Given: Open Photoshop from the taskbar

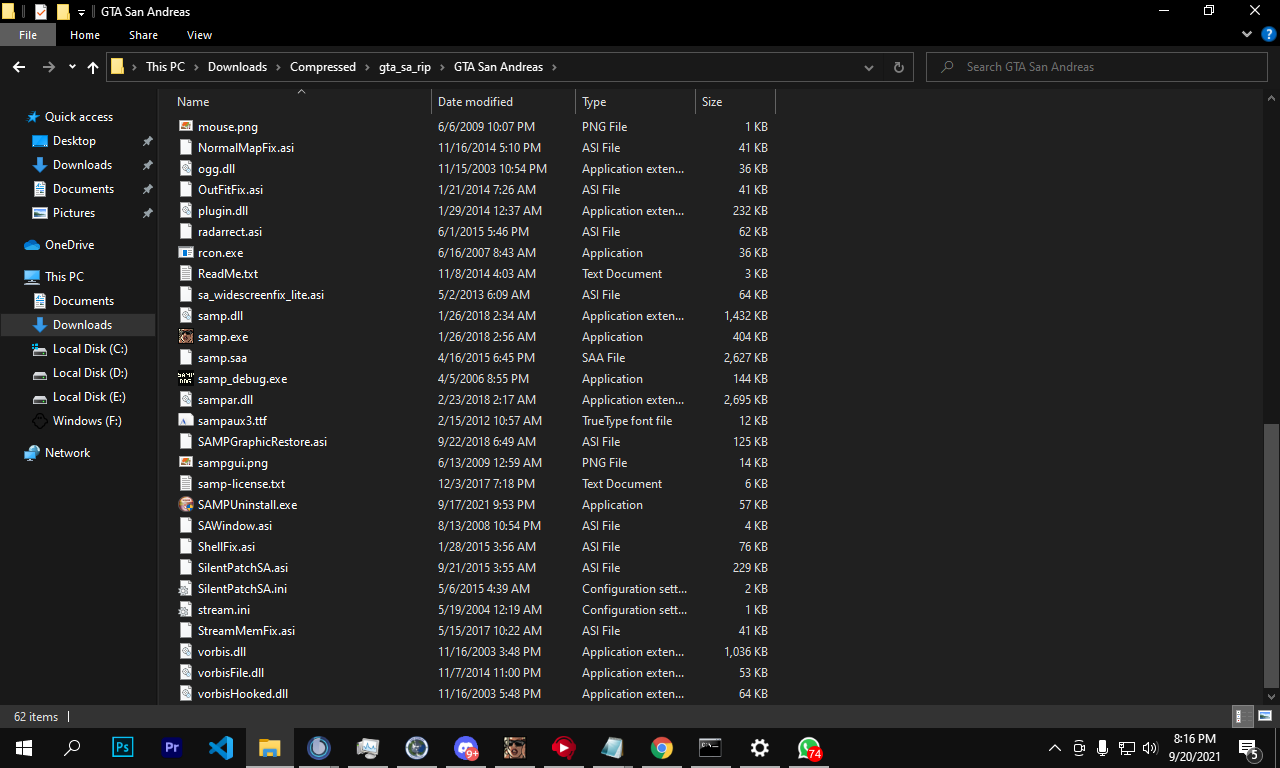Looking at the screenshot, I should click(x=123, y=747).
